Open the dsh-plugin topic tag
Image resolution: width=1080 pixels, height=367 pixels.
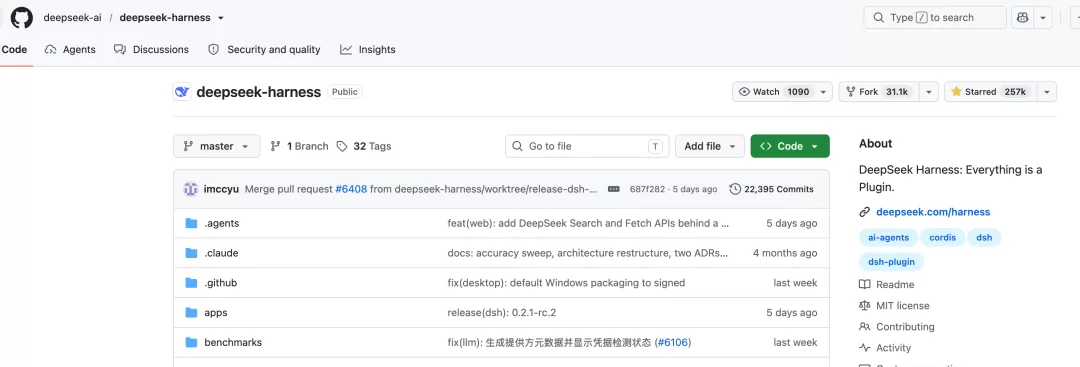click(x=891, y=262)
